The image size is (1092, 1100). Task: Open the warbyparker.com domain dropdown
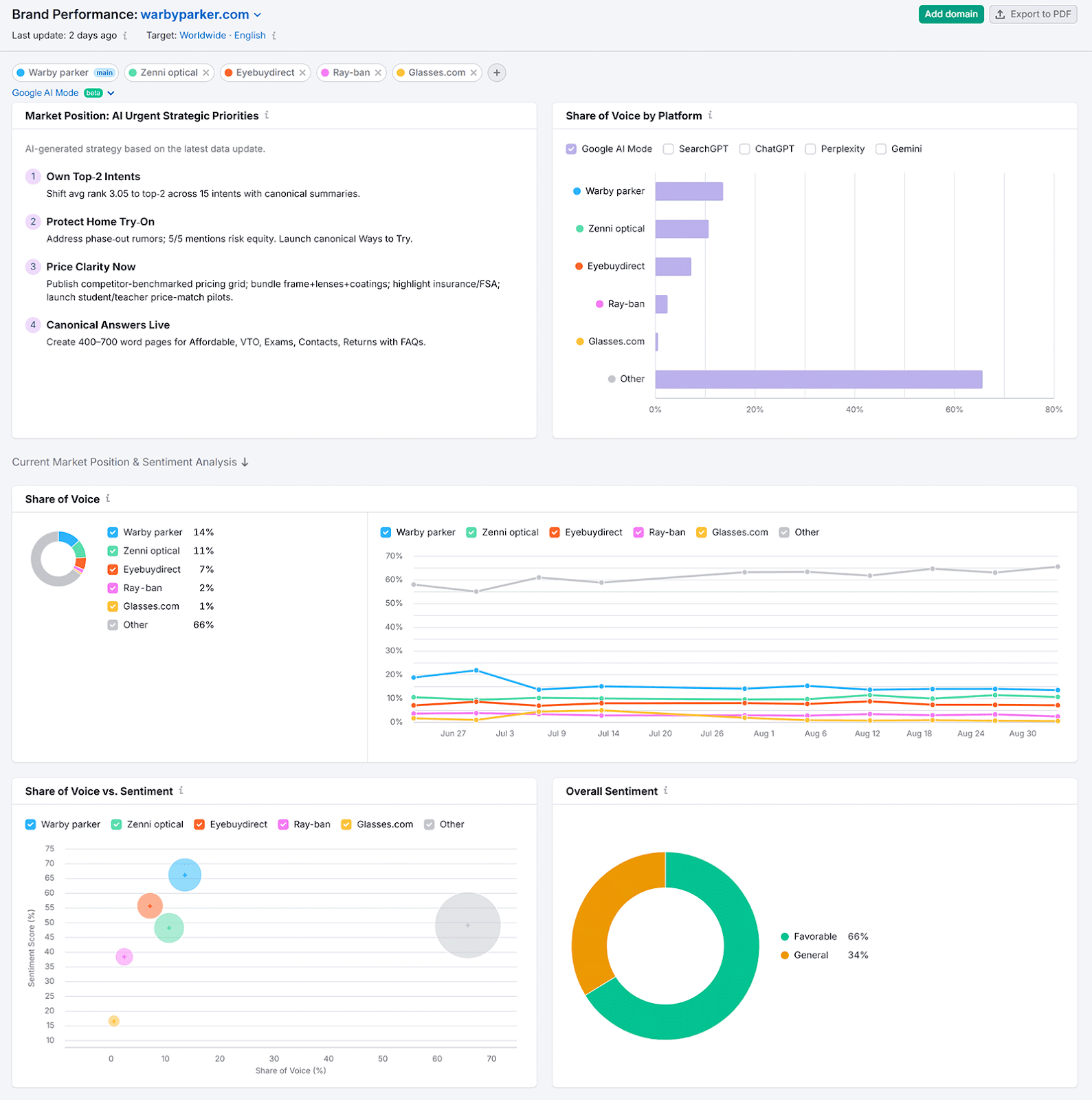(x=258, y=15)
